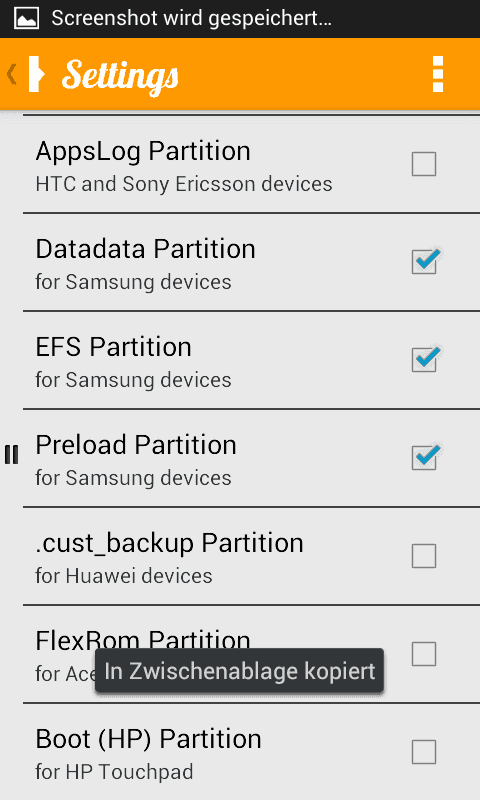Tap the app logo back arrow
This screenshot has width=480, height=800.
tap(26, 74)
